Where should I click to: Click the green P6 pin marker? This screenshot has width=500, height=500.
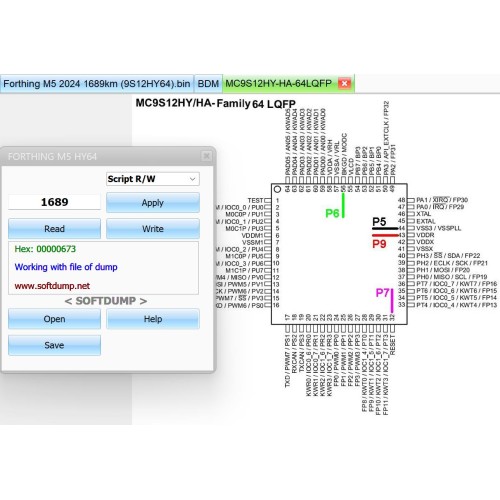332,213
